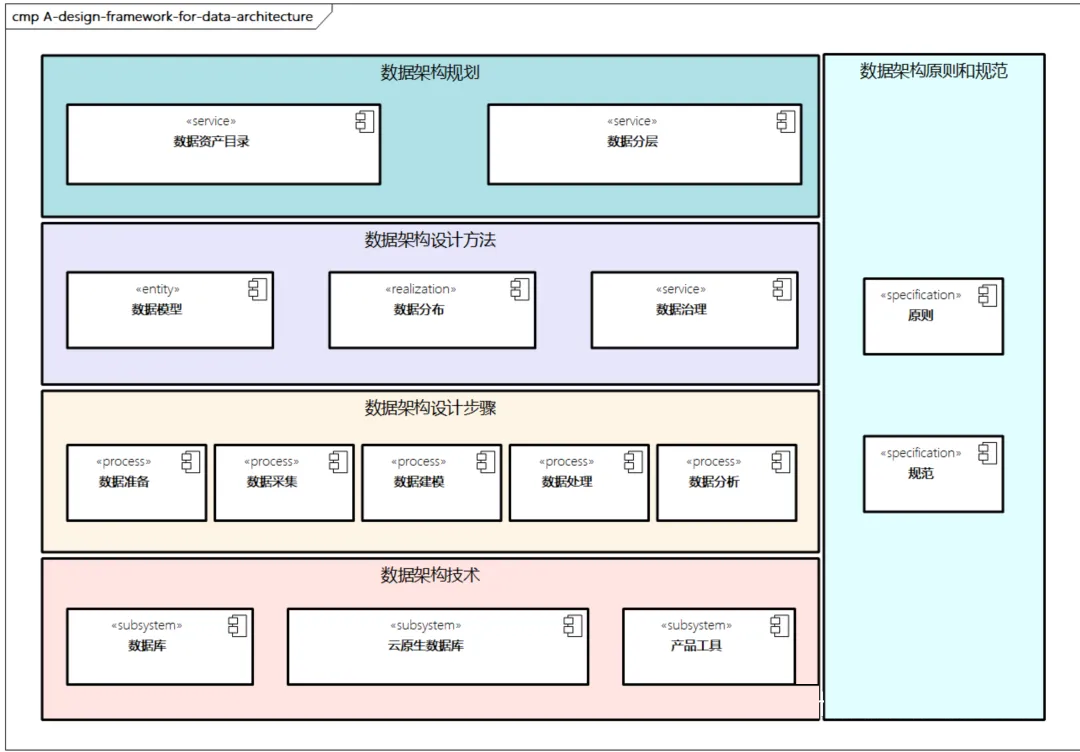The height and width of the screenshot is (752, 1080).
Task: Select the 数据采集 process name
Action: click(272, 482)
